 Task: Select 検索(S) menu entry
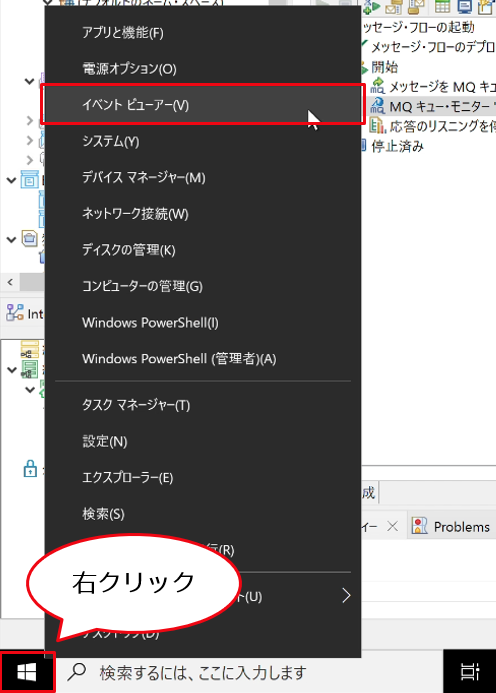[x=202, y=514]
